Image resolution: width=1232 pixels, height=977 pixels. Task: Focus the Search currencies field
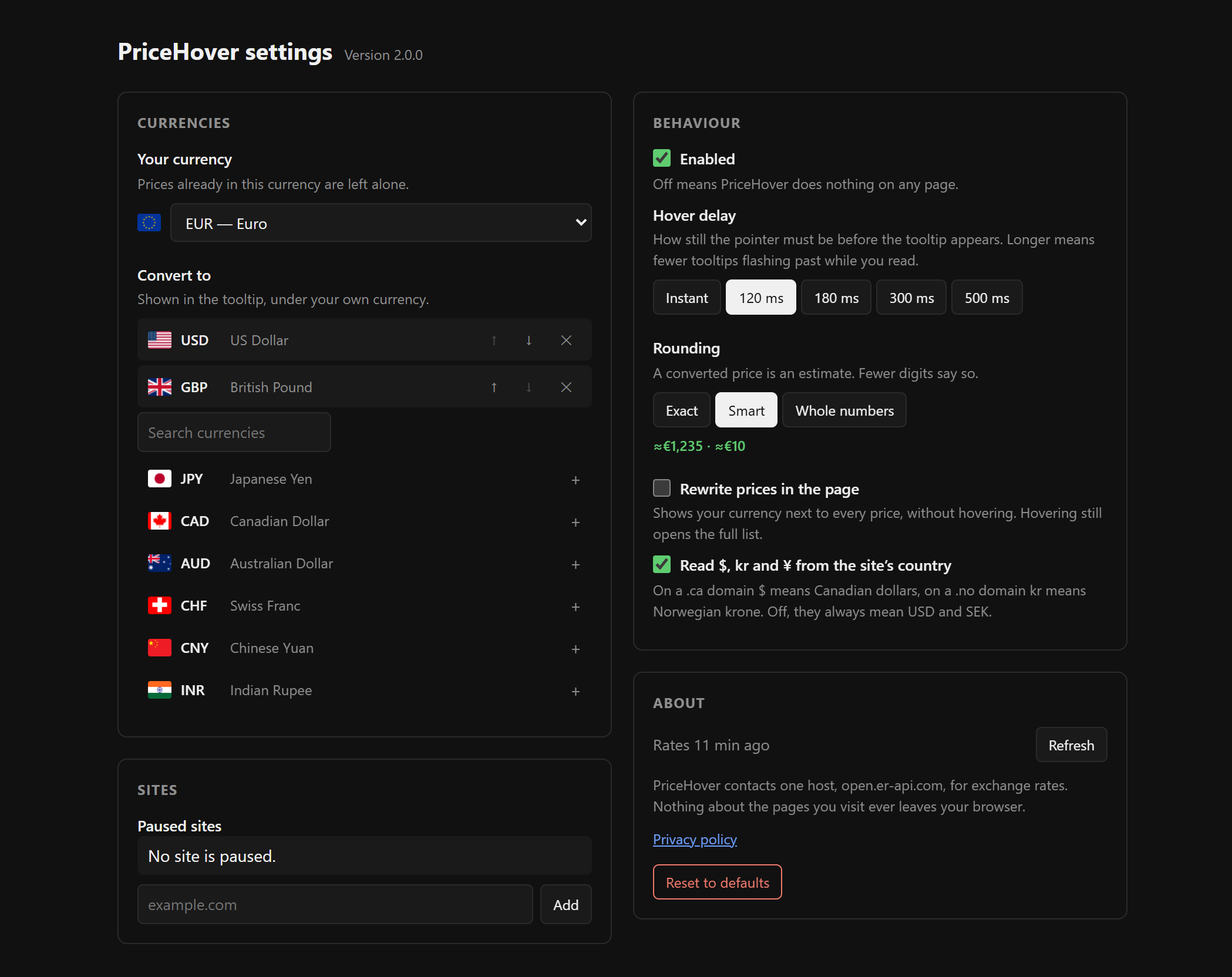click(234, 433)
